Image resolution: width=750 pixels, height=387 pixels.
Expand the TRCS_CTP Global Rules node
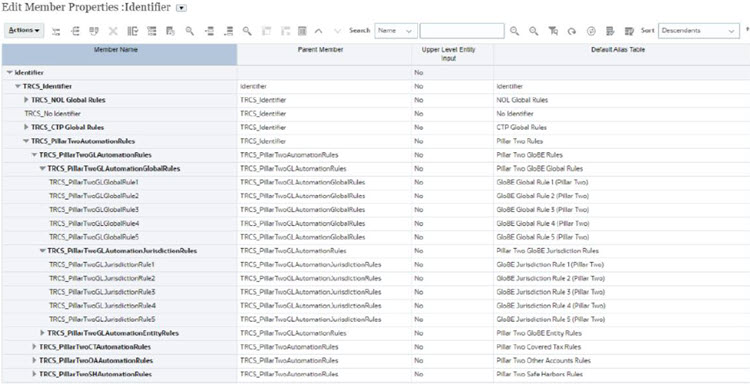coord(26,127)
